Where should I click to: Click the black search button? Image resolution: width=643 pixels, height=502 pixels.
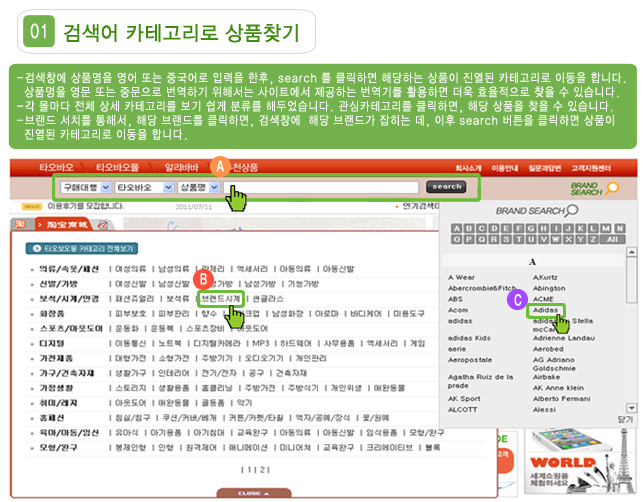[x=446, y=187]
